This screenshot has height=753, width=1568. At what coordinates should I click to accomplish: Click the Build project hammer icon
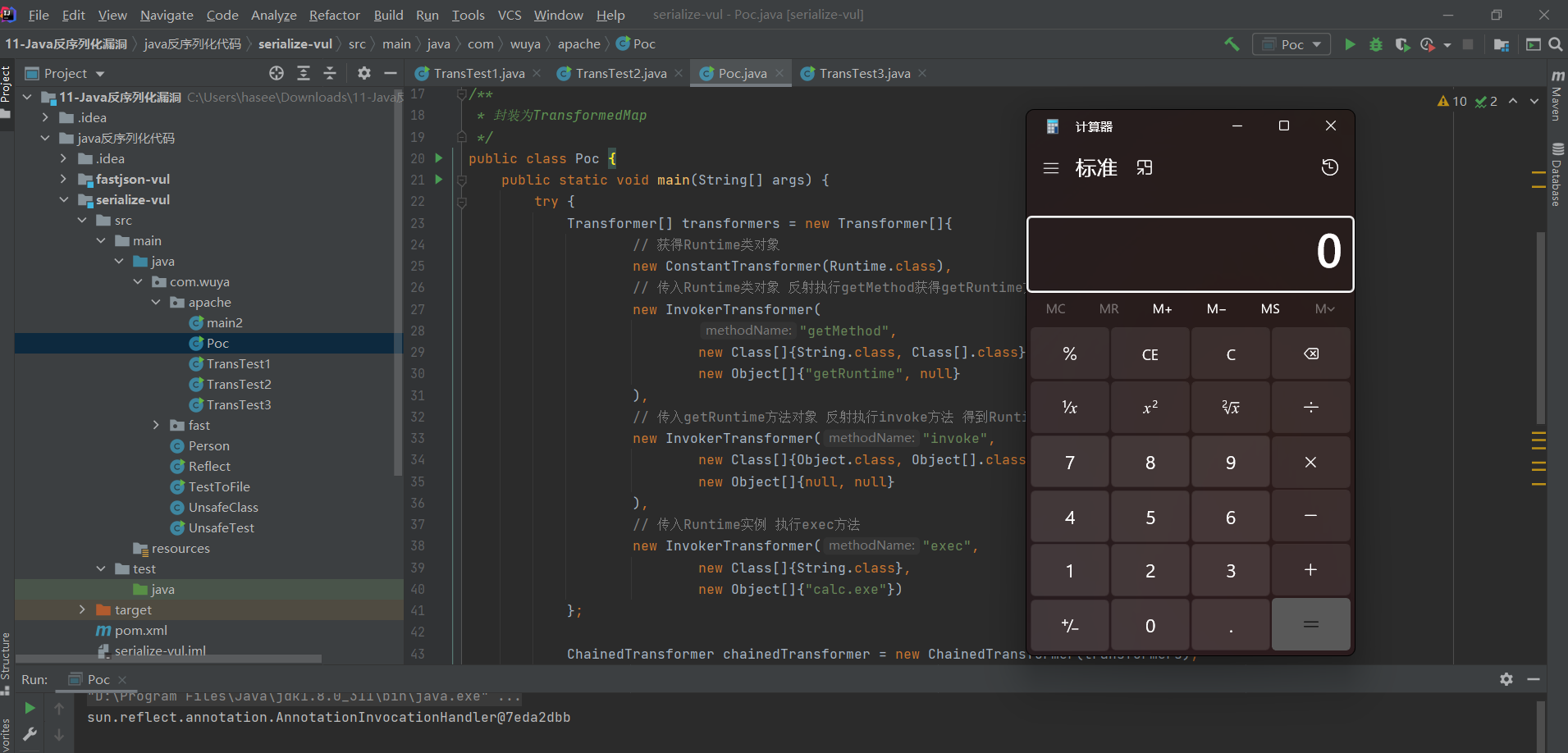pyautogui.click(x=1232, y=44)
